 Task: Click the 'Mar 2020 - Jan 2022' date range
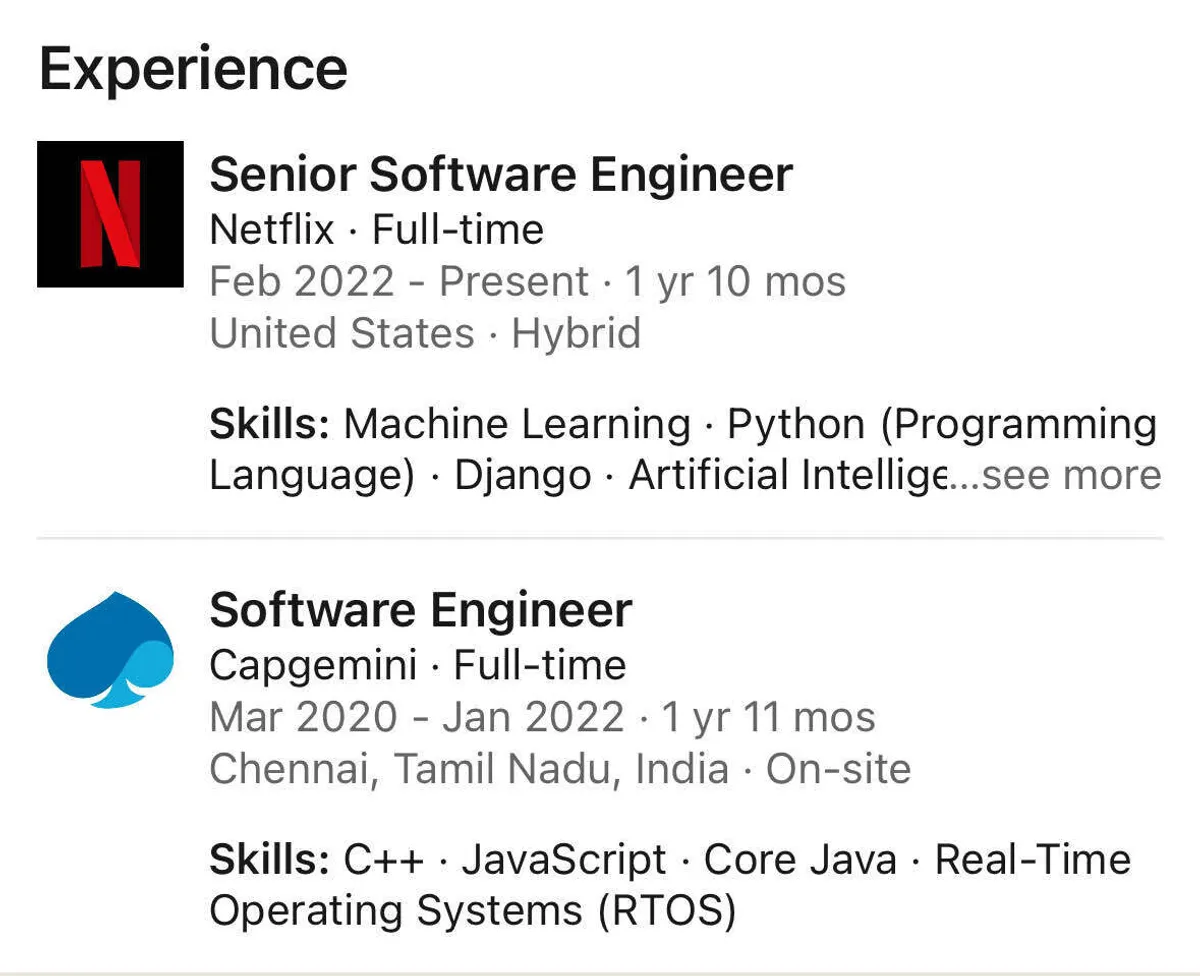click(x=416, y=717)
